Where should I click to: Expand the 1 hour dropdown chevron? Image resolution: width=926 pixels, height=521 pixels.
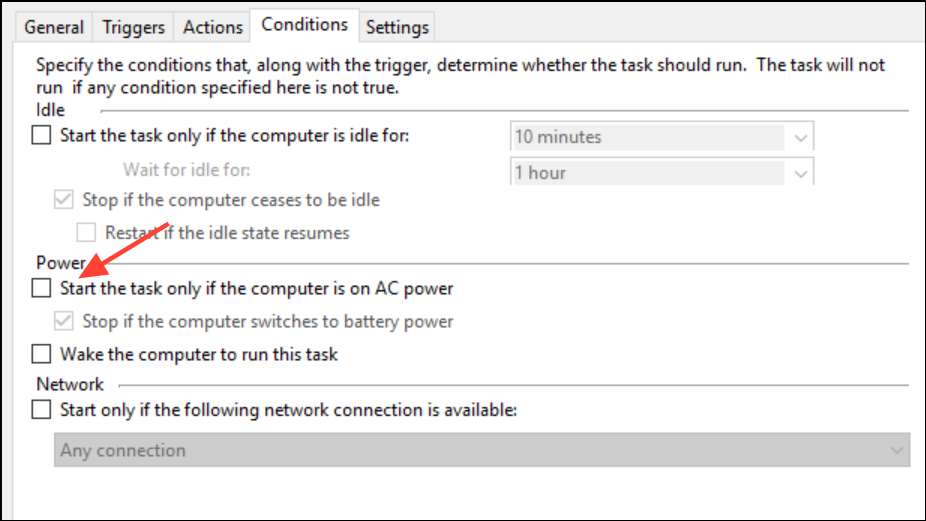tap(800, 174)
